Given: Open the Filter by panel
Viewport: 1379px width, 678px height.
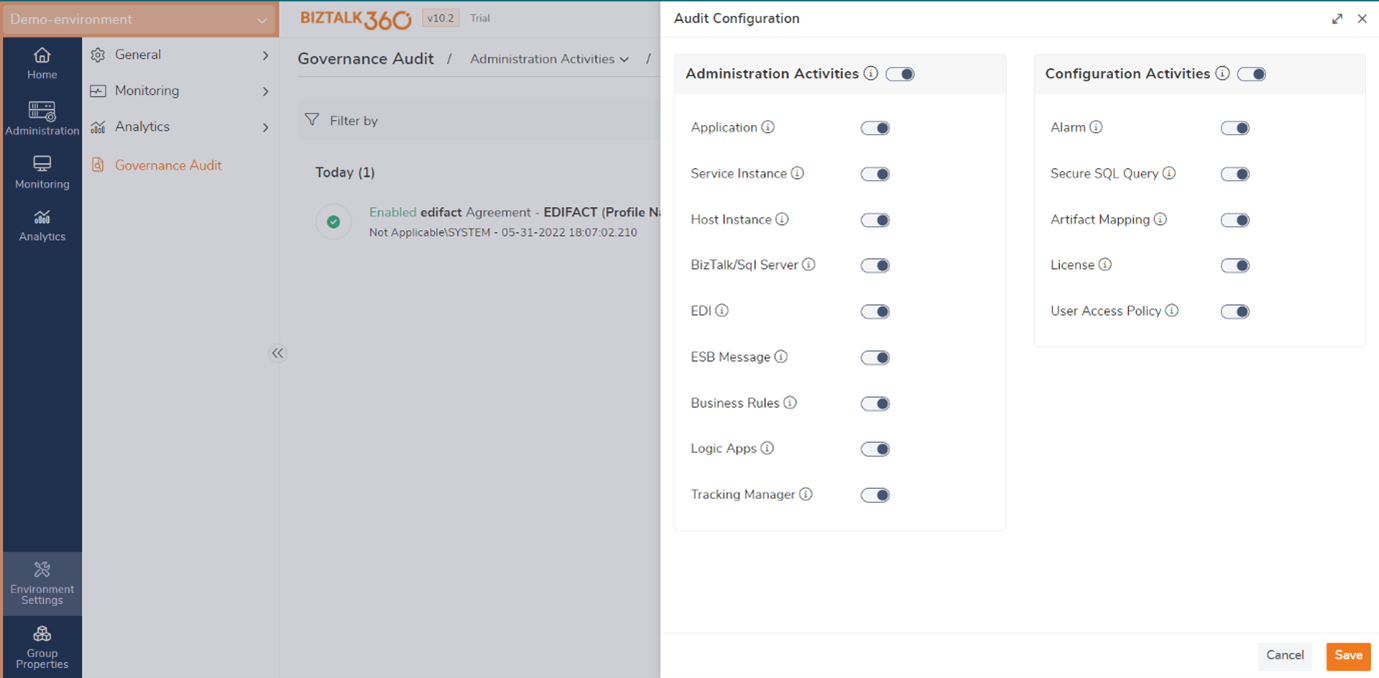Looking at the screenshot, I should point(345,119).
